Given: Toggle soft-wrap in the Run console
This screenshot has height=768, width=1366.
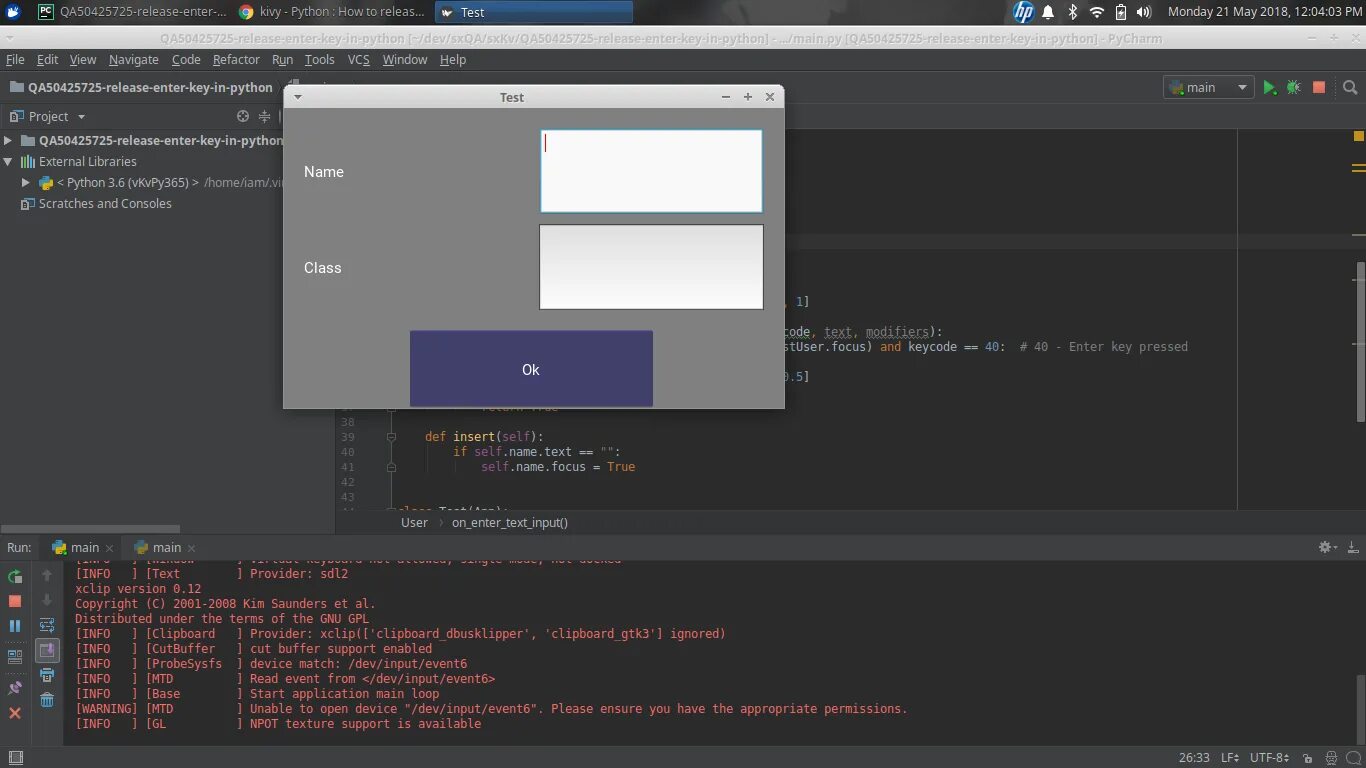Looking at the screenshot, I should (47, 626).
